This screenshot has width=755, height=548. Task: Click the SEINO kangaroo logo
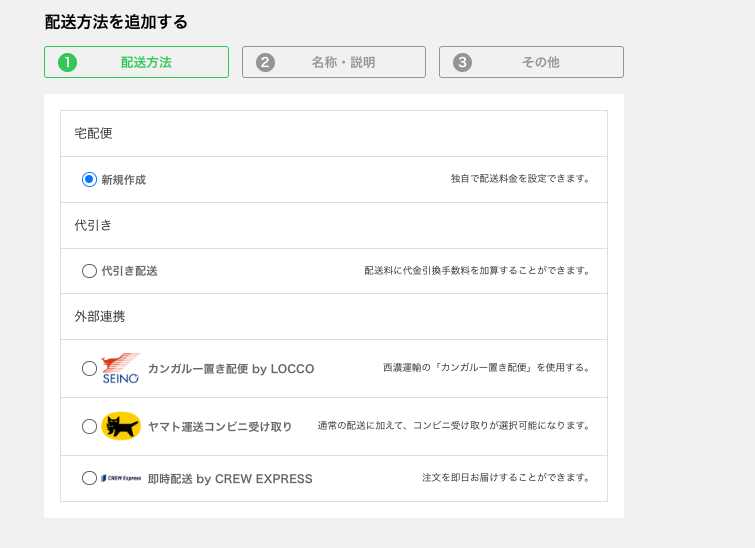pyautogui.click(x=121, y=368)
